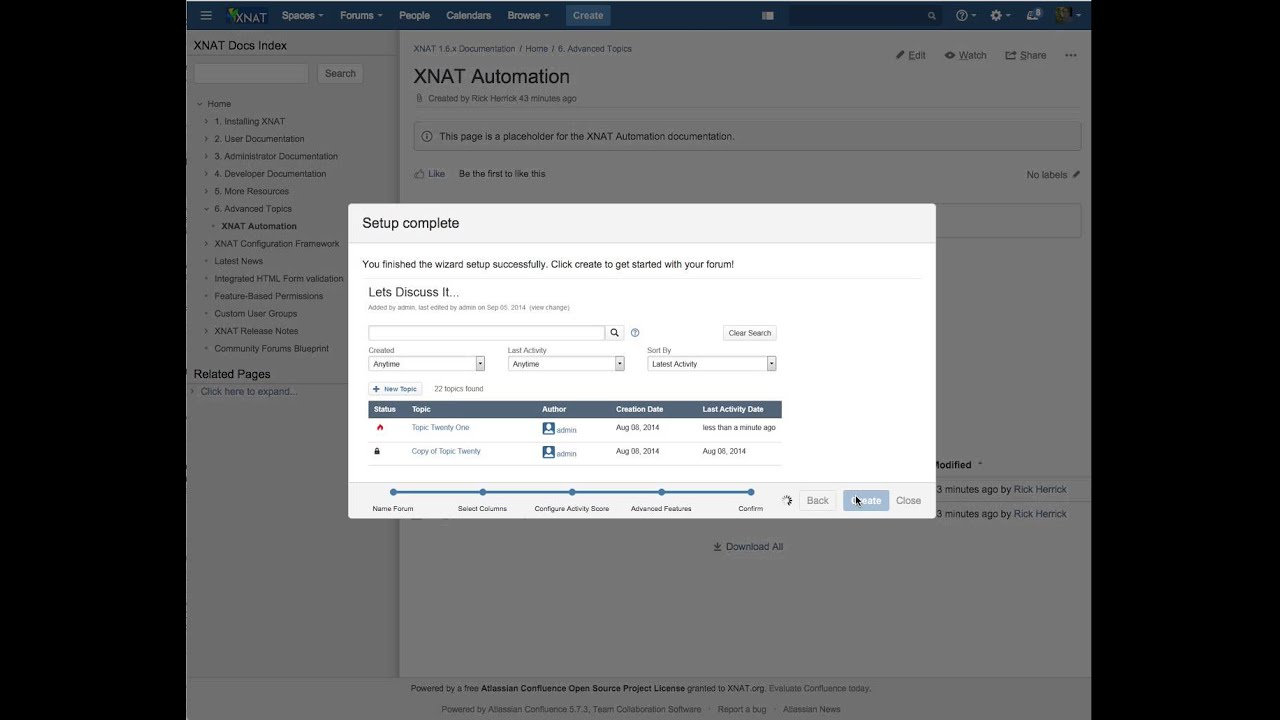Open XNAT Configuration Framework page
This screenshot has width=1280, height=720.
277,244
